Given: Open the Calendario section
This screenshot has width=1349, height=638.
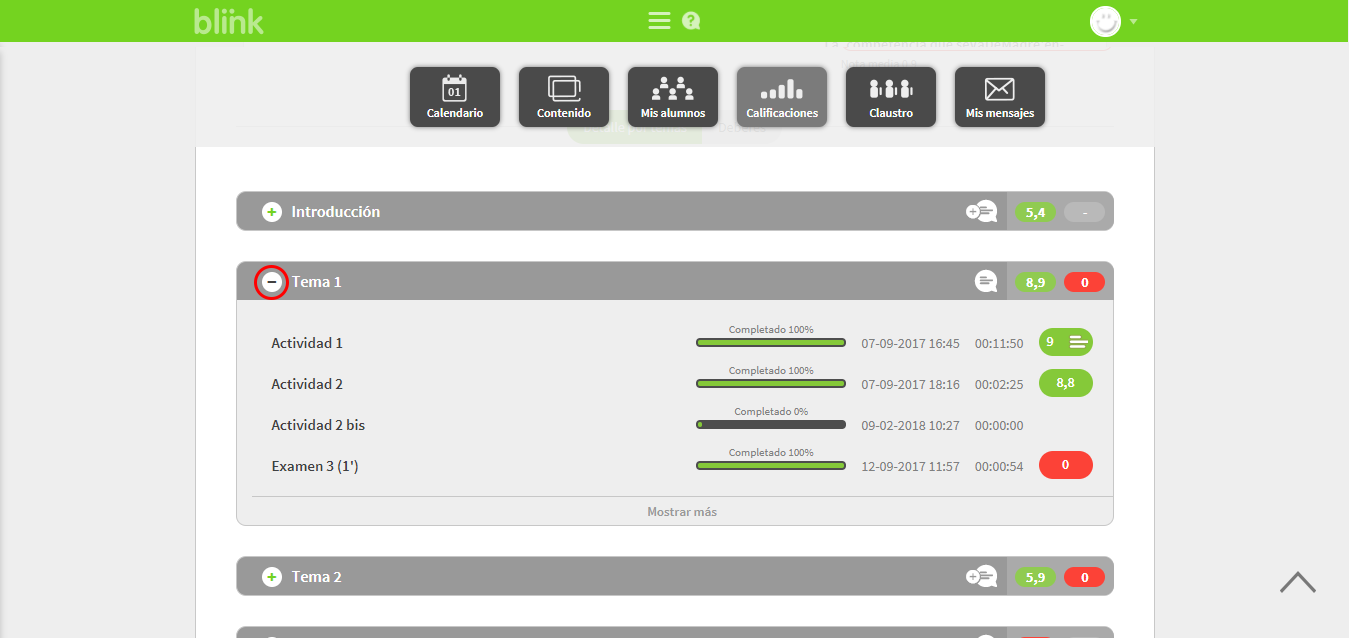Looking at the screenshot, I should (x=454, y=97).
